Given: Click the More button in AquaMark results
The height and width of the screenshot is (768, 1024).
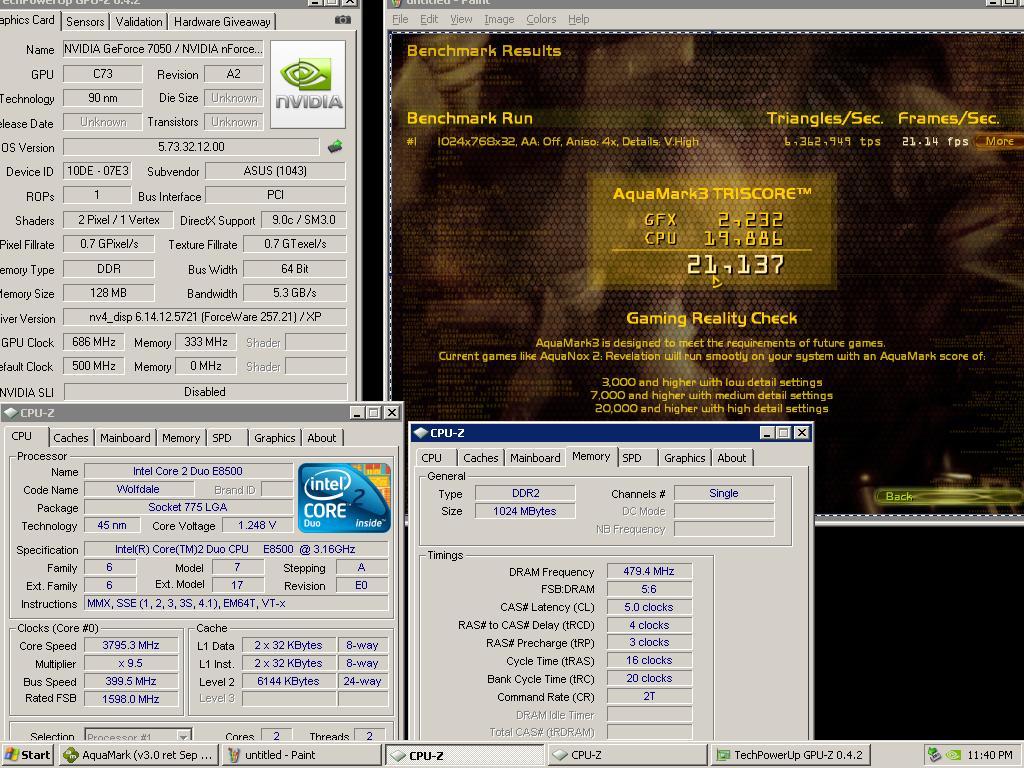Looking at the screenshot, I should click(x=999, y=141).
